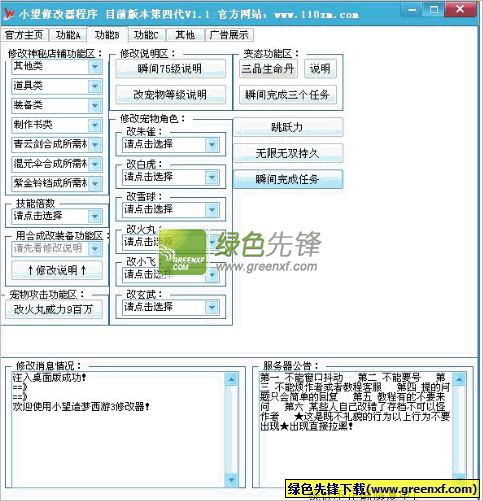The image size is (483, 501).
Task: Expand the 道具类 dropdown
Action: [95, 86]
